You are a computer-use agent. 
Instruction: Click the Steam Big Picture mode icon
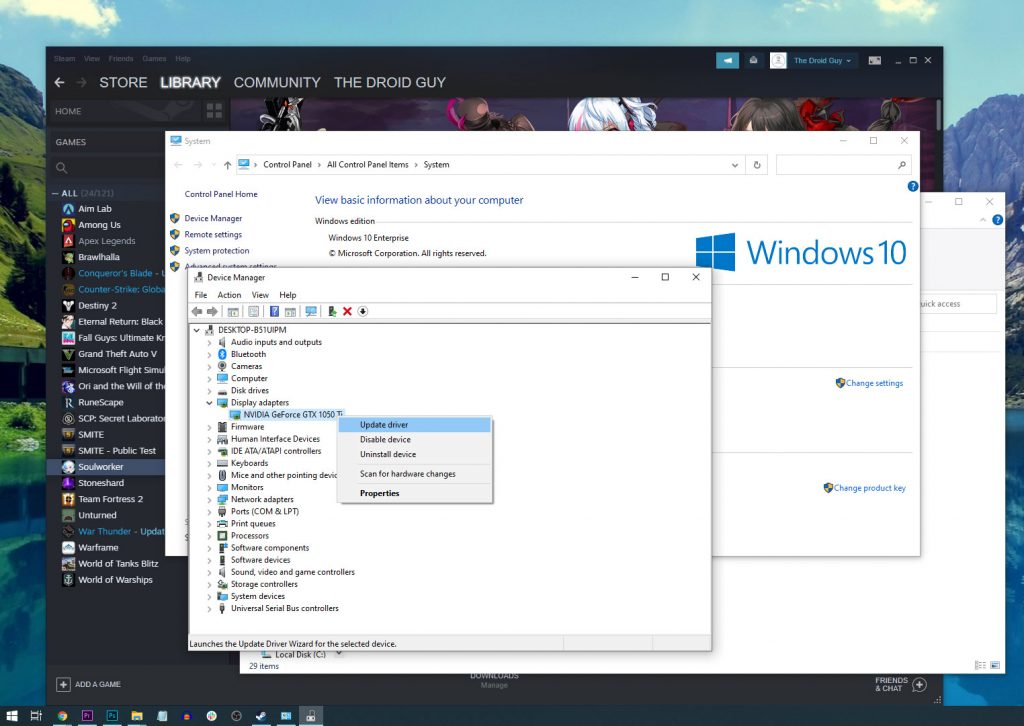(874, 61)
